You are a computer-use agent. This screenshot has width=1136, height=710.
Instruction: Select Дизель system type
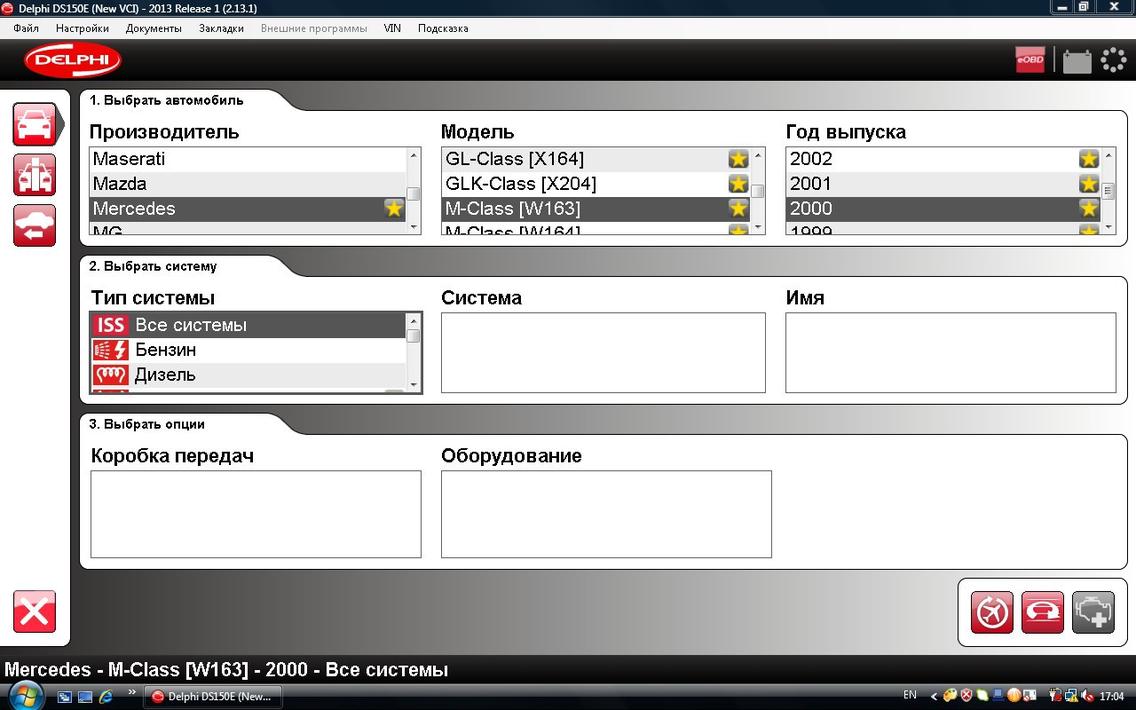pos(248,375)
